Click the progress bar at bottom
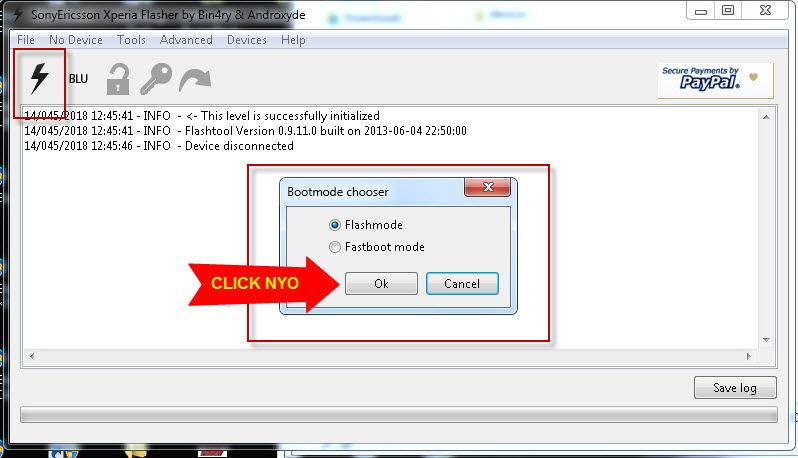 tap(398, 414)
